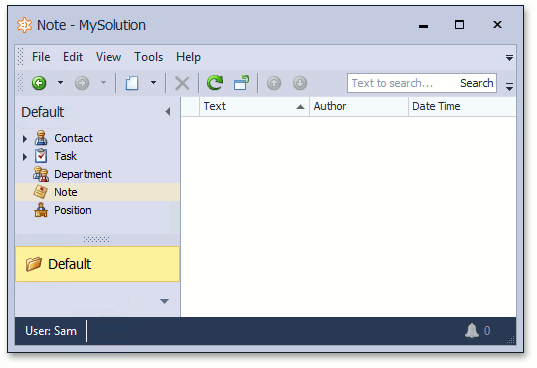Click the window resize grip in status bar
Viewport: 537px width, 368px height.
(x=511, y=339)
